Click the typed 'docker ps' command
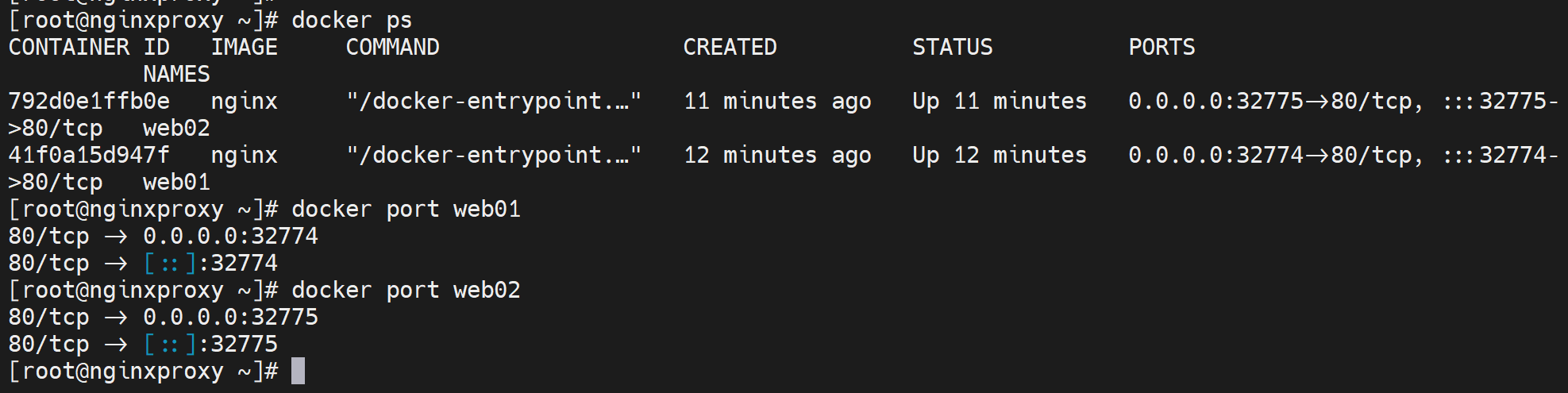Screen dimensions: 1568x393 [352, 20]
